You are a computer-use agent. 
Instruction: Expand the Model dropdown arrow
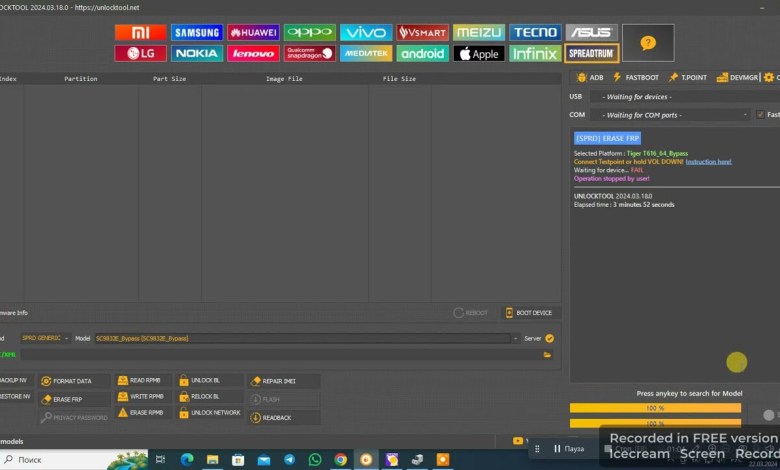[515, 339]
